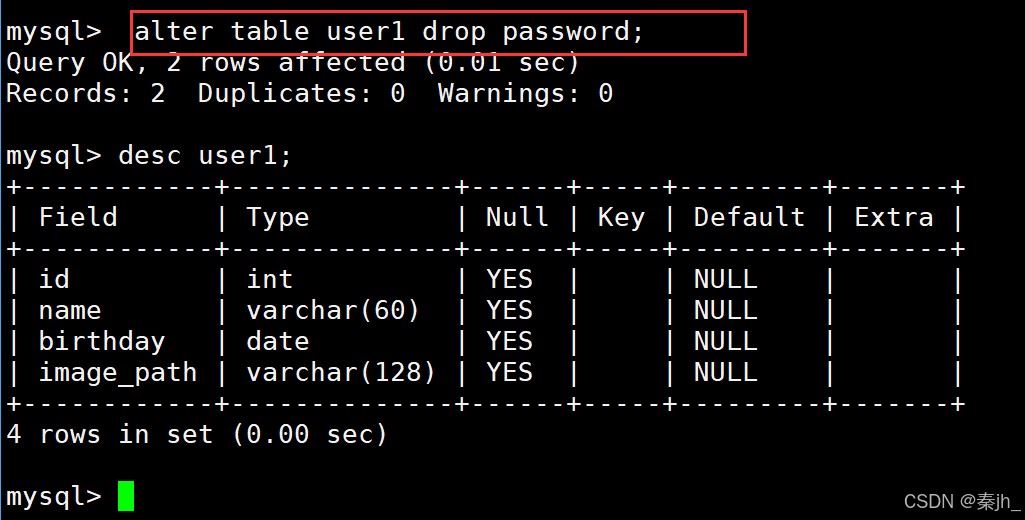The height and width of the screenshot is (520, 1025).
Task: Select the name field cell
Action: [70, 311]
